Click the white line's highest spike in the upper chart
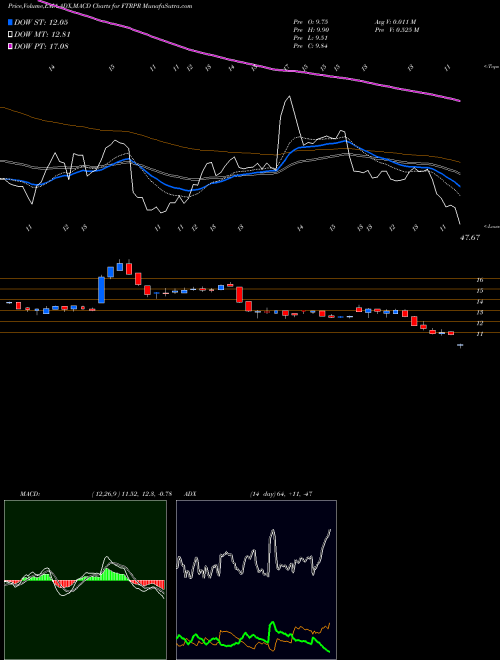This screenshot has width=500, height=660. 289,98
